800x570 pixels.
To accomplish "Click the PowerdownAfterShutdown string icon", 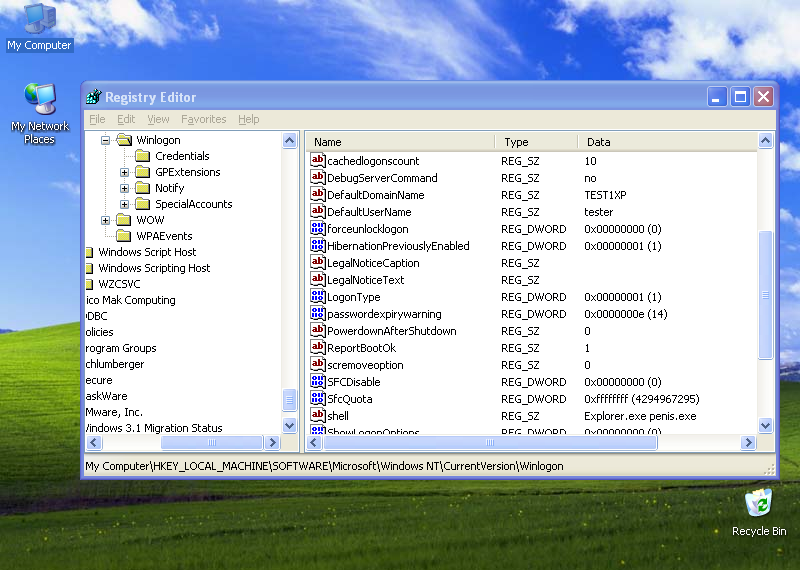I will coord(317,330).
